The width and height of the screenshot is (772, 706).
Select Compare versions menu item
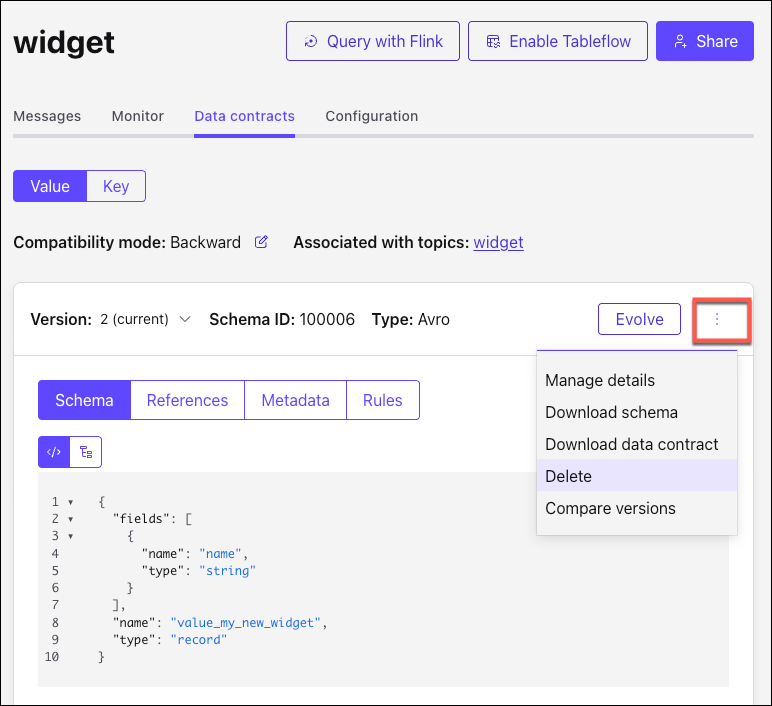[610, 508]
